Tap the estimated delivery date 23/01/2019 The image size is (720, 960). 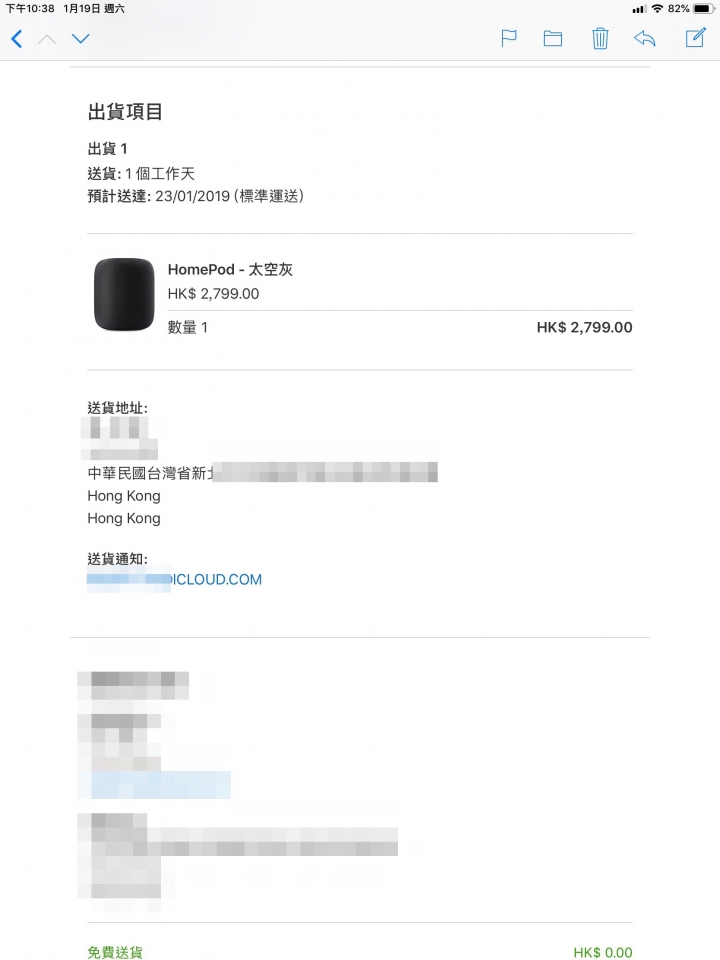[x=192, y=196]
